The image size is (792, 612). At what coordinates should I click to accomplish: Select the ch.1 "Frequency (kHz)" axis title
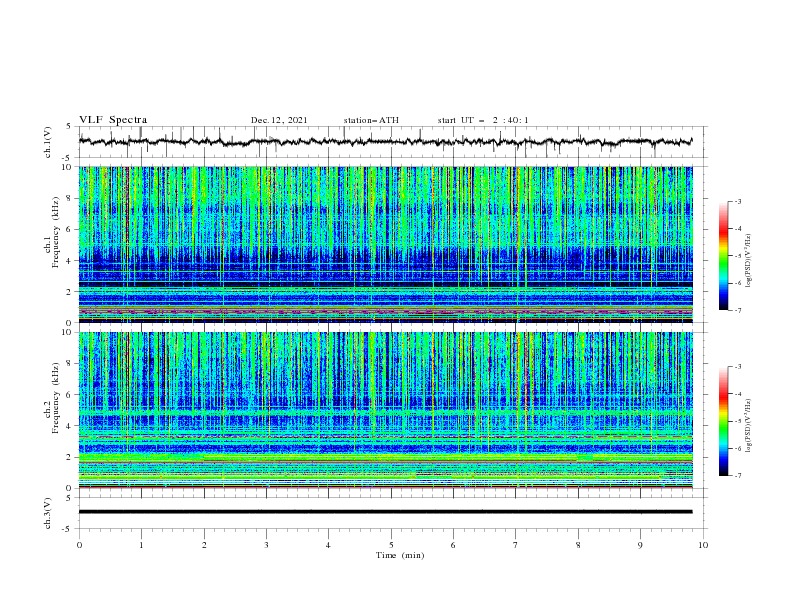coord(56,230)
